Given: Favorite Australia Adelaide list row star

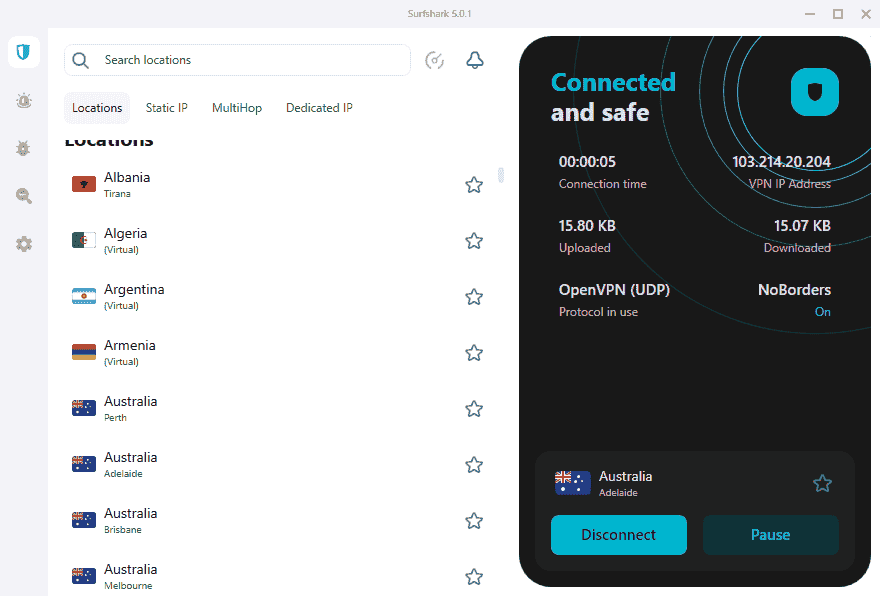Looking at the screenshot, I should click(x=474, y=465).
